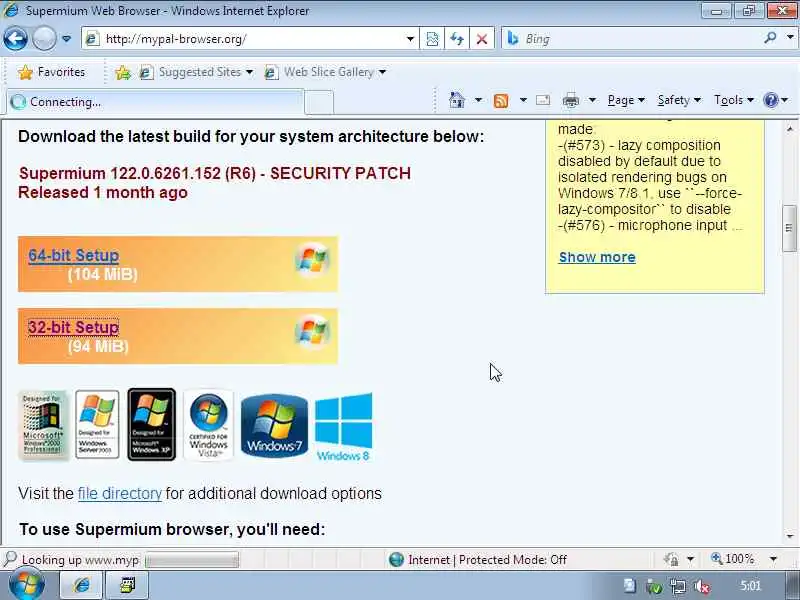The image size is (800, 600).
Task: Expand the Print dropdown arrow
Action: [x=592, y=100]
